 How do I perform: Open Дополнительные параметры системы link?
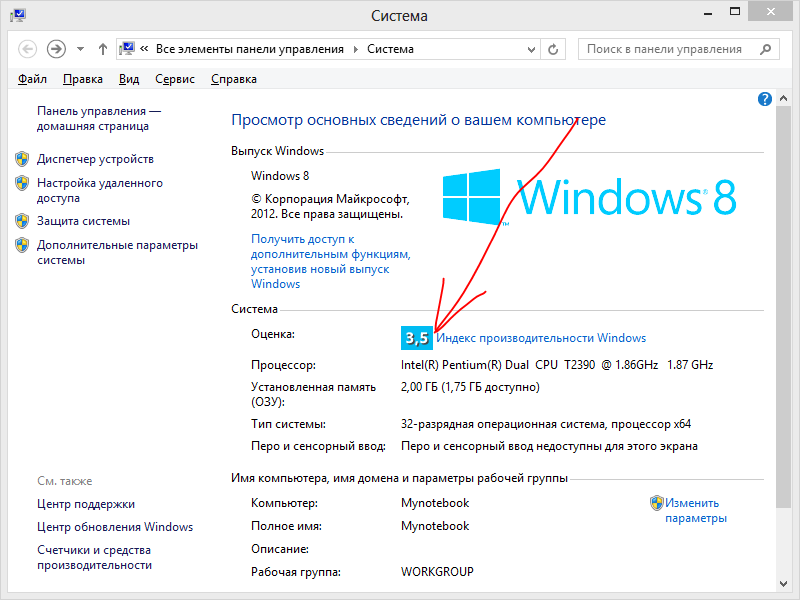[x=117, y=253]
